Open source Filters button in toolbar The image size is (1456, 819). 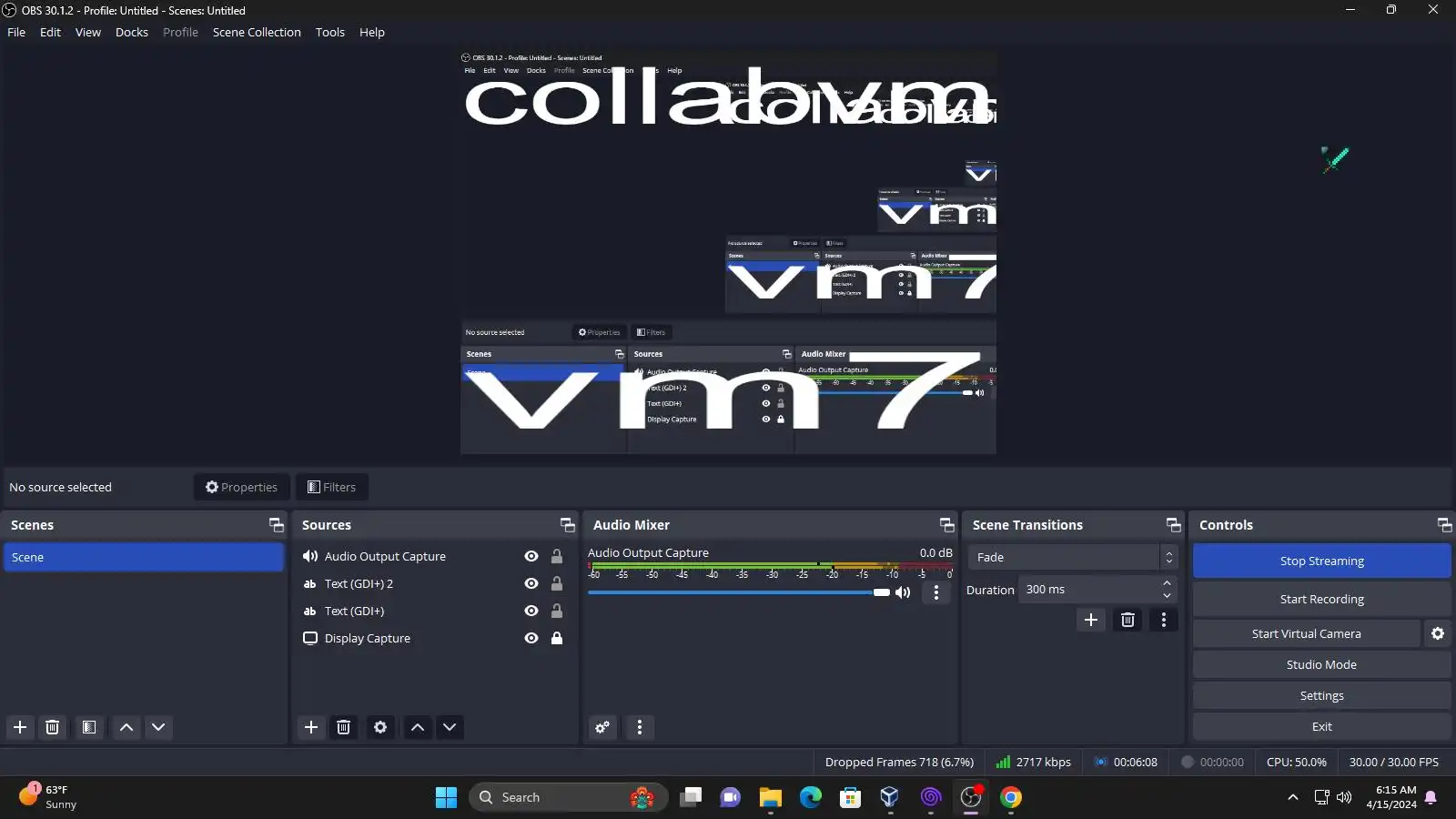(x=332, y=487)
